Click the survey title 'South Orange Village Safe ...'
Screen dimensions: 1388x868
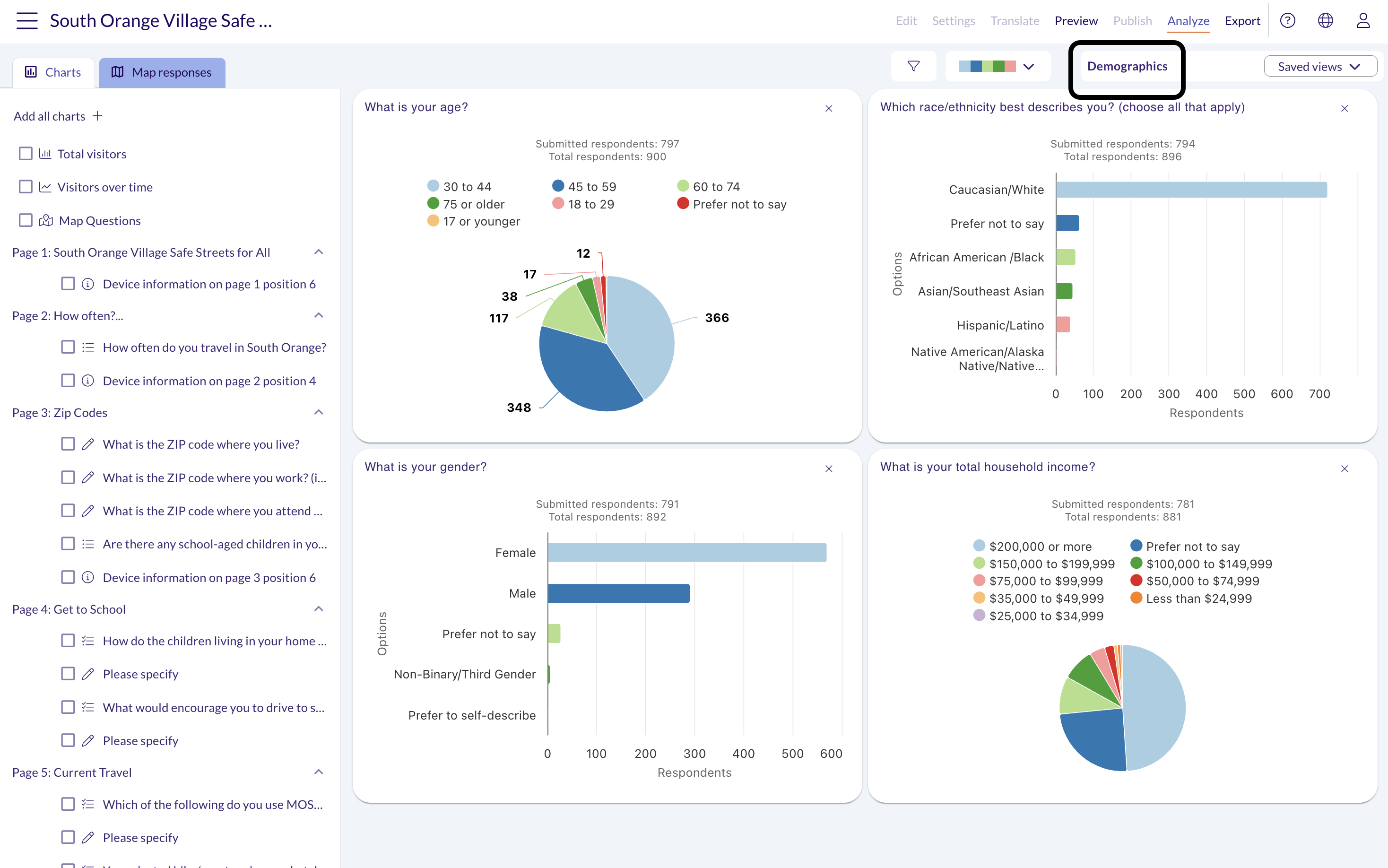point(161,21)
